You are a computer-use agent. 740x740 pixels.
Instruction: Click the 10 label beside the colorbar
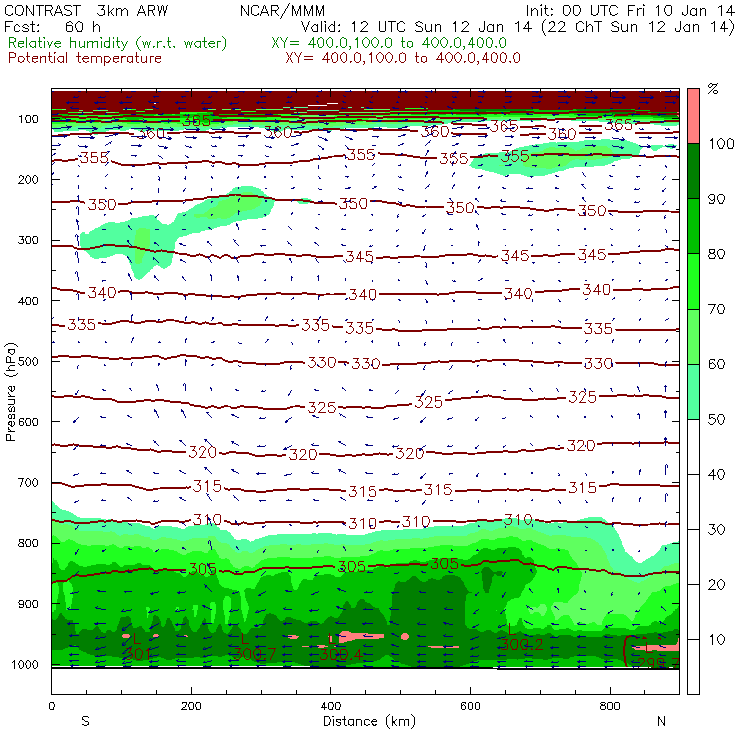717,639
